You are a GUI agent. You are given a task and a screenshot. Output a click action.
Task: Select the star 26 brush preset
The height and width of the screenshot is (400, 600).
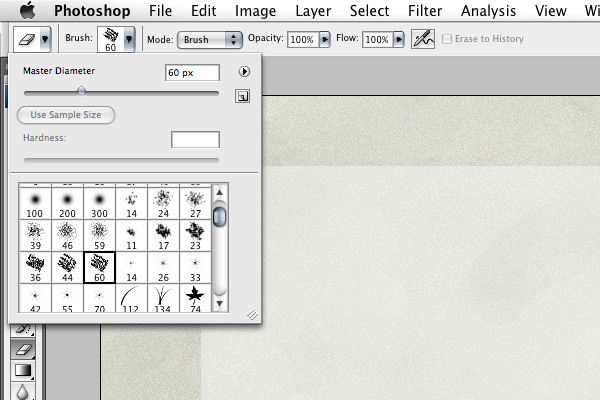coord(163,268)
